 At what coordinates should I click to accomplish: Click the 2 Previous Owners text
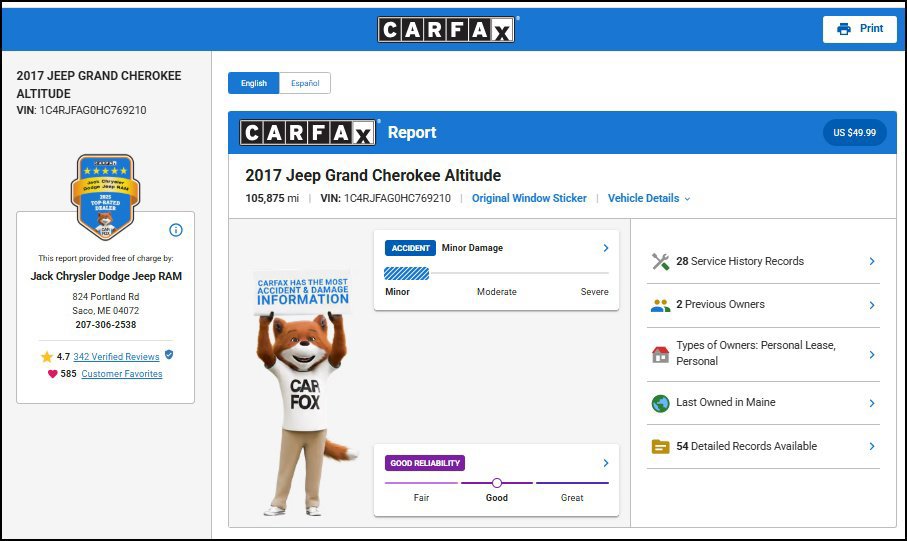pos(720,304)
